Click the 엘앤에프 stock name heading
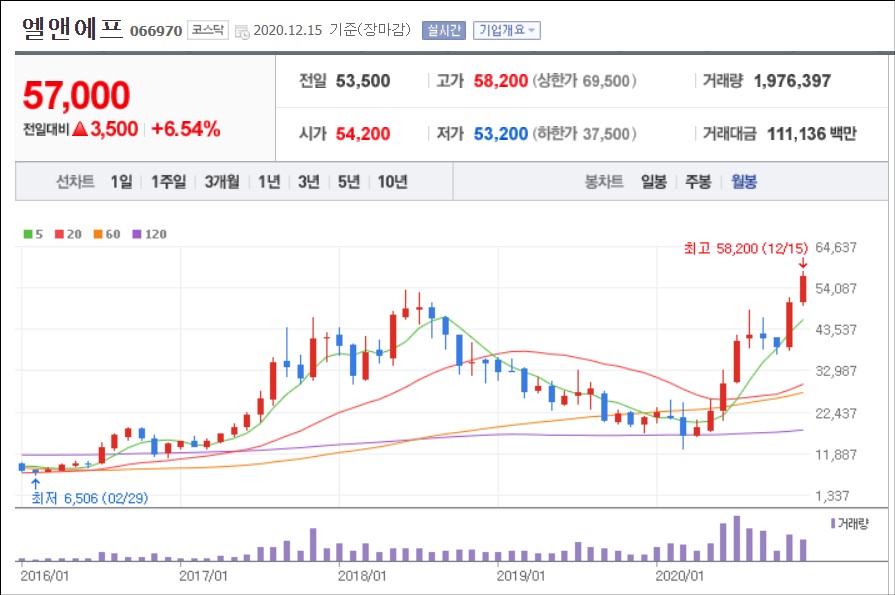This screenshot has width=895, height=595. click(x=72, y=28)
